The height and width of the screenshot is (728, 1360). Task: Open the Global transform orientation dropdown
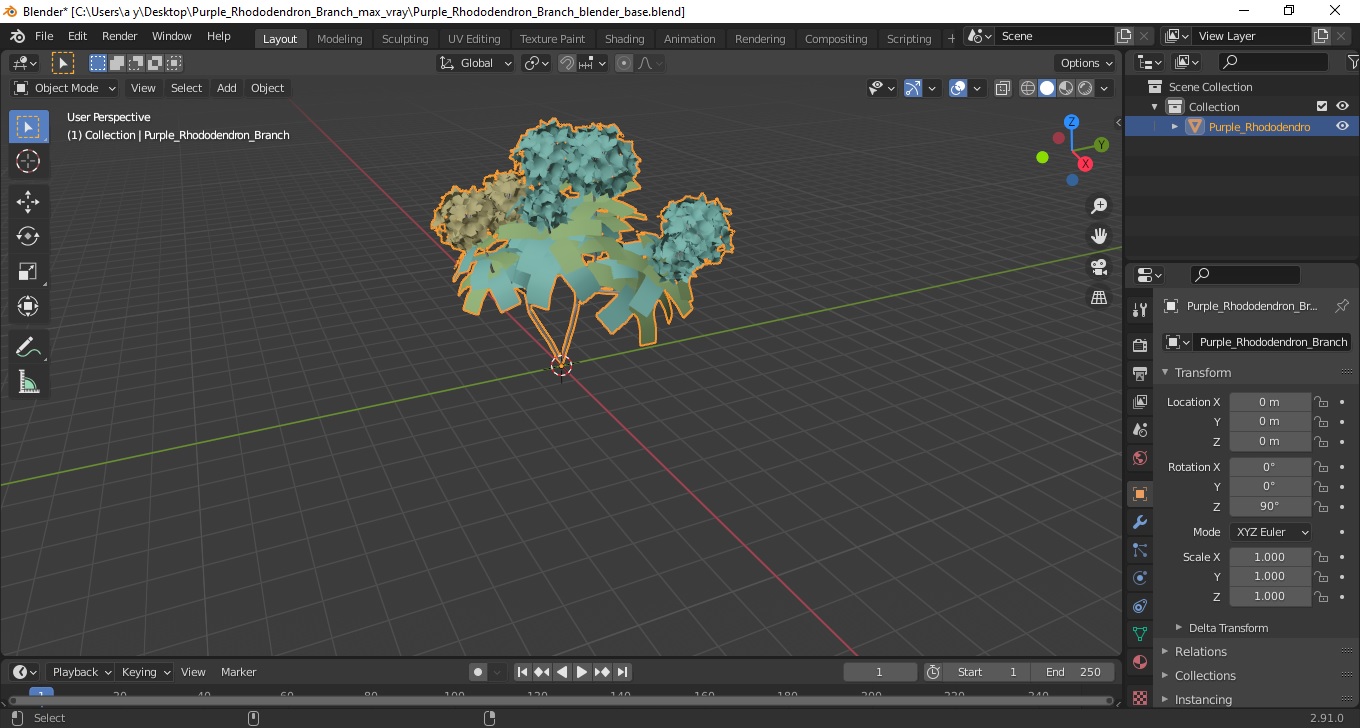pos(476,63)
